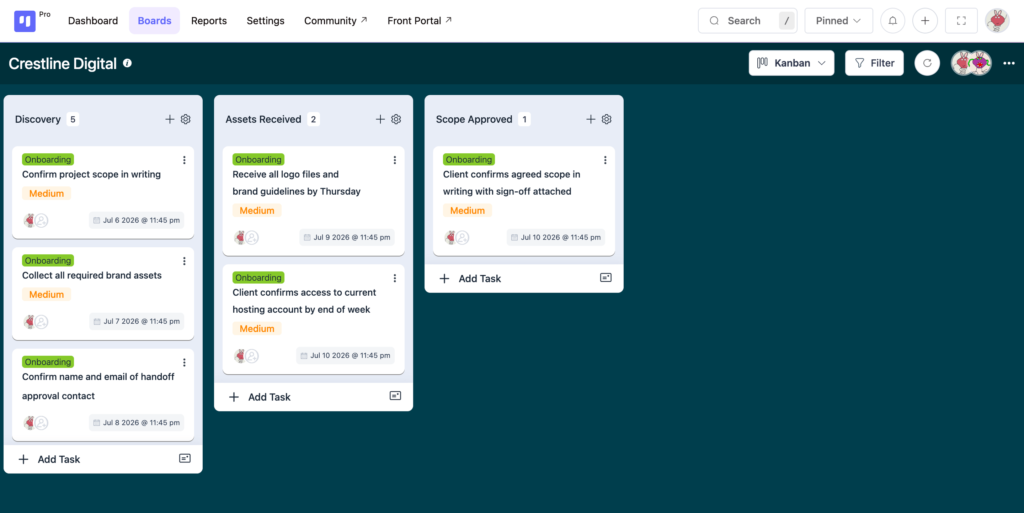The width and height of the screenshot is (1024, 513).
Task: Click the Filter button
Action: click(874, 63)
